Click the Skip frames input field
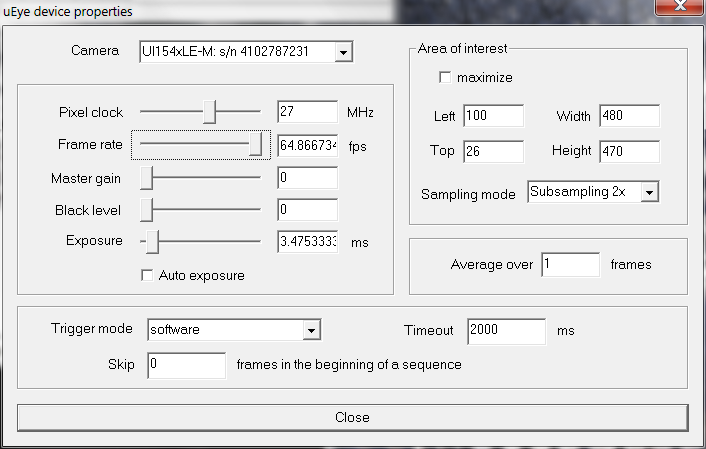 click(186, 365)
